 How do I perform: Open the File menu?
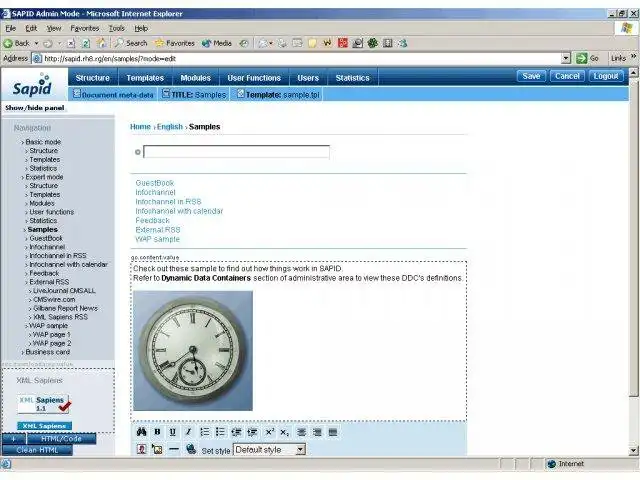[11, 28]
